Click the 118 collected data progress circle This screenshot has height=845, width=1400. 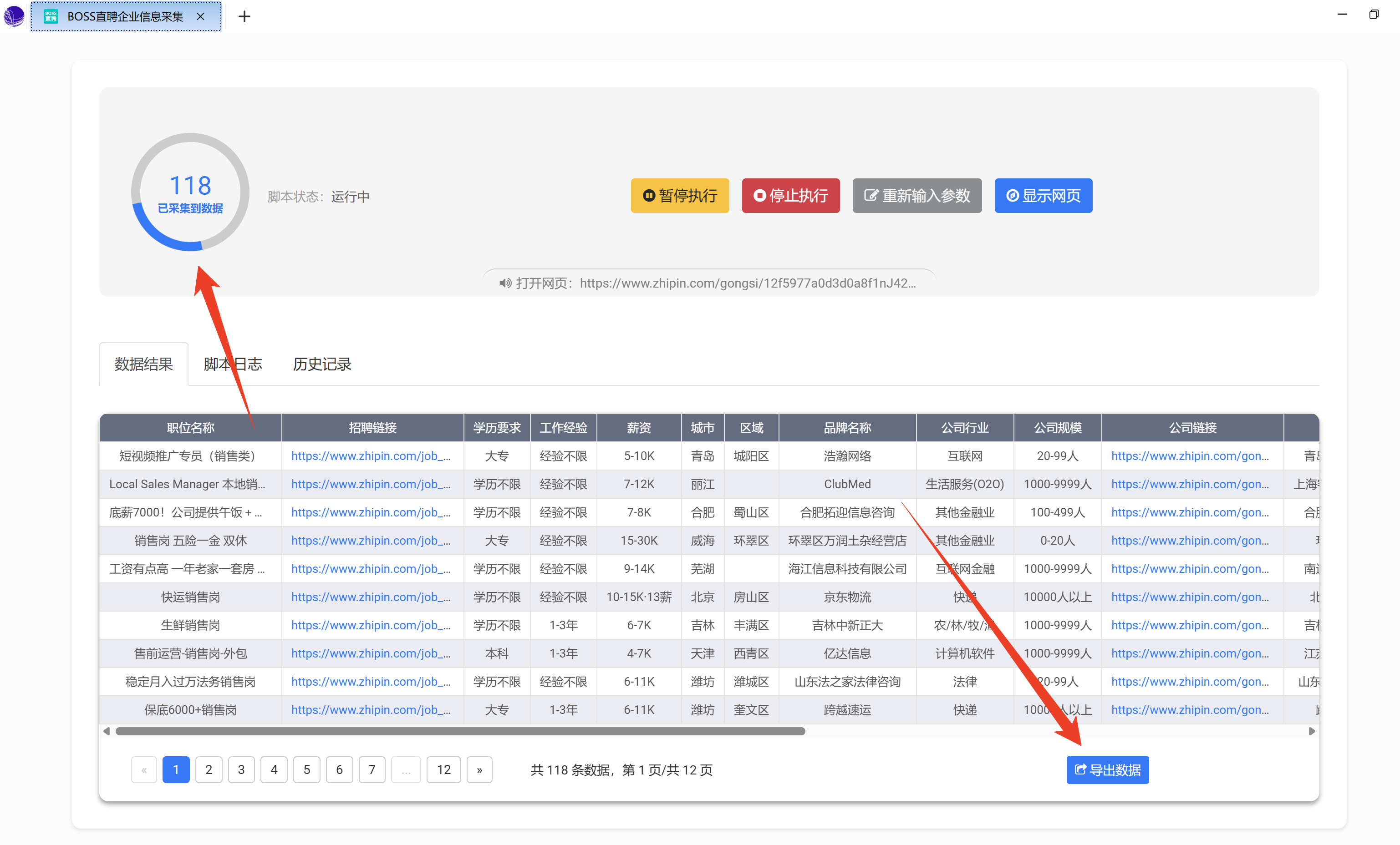pyautogui.click(x=190, y=192)
